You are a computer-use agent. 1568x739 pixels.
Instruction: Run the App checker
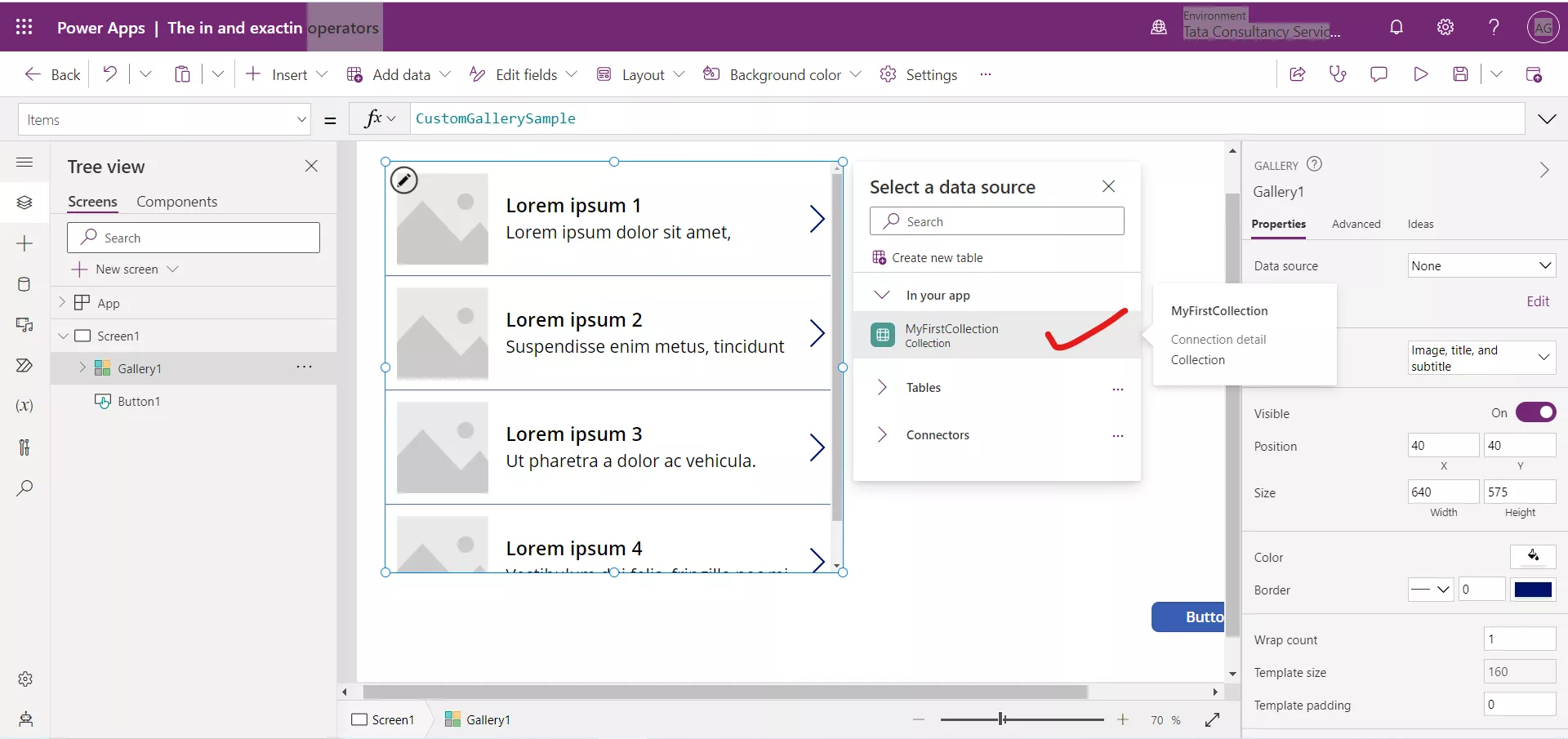(x=1338, y=73)
